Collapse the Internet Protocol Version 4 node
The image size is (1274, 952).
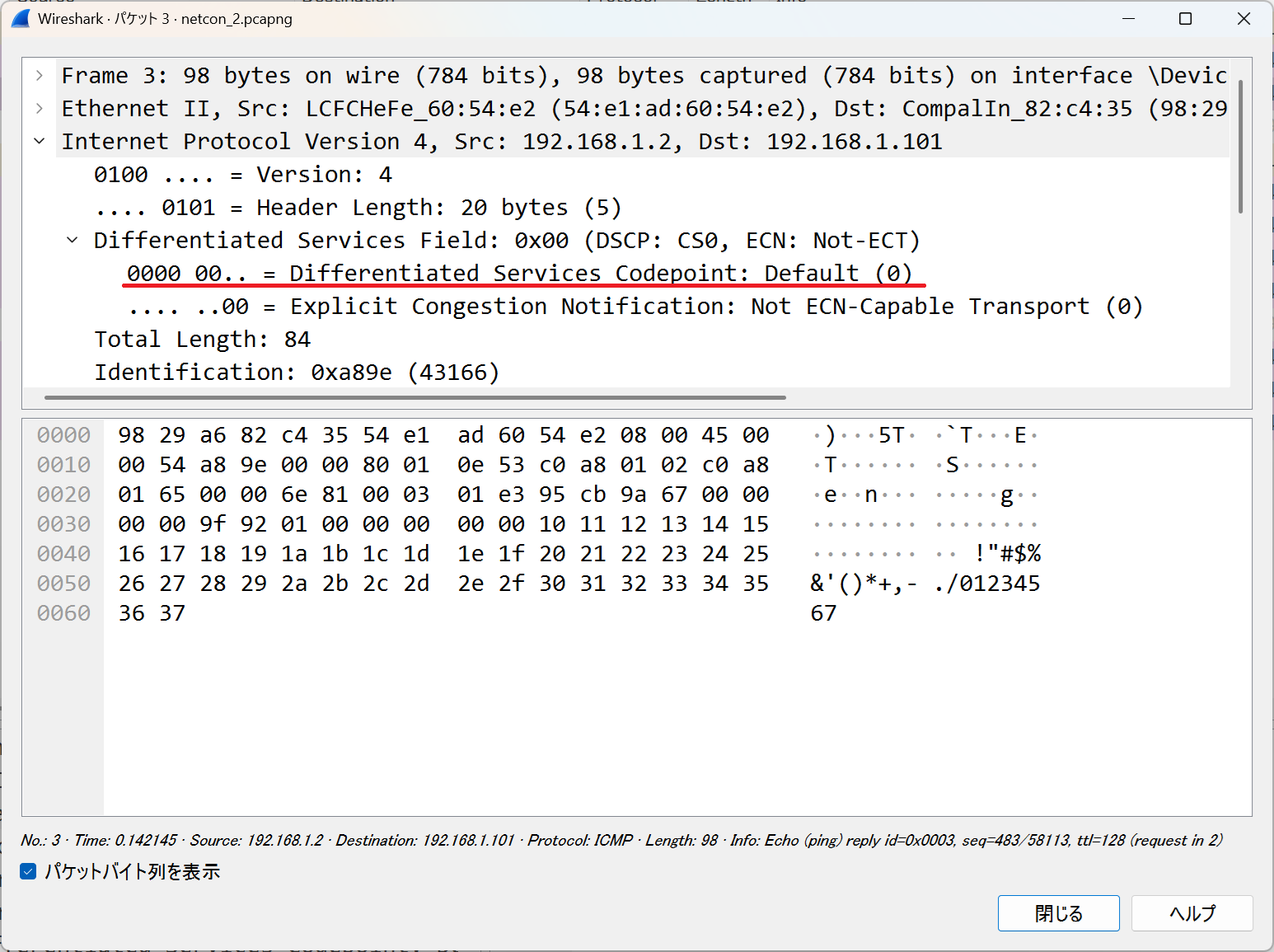pyautogui.click(x=40, y=141)
